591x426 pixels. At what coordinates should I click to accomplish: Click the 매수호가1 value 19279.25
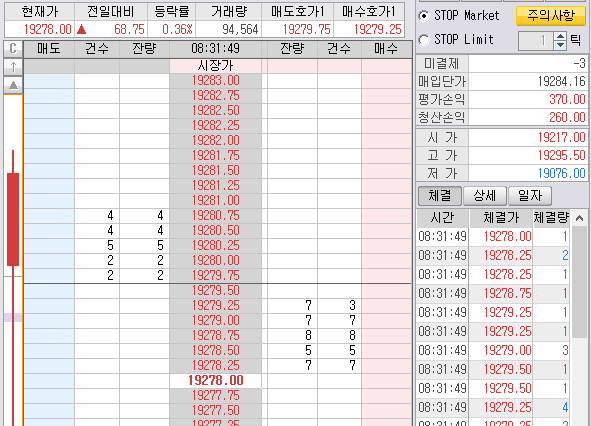coord(377,29)
